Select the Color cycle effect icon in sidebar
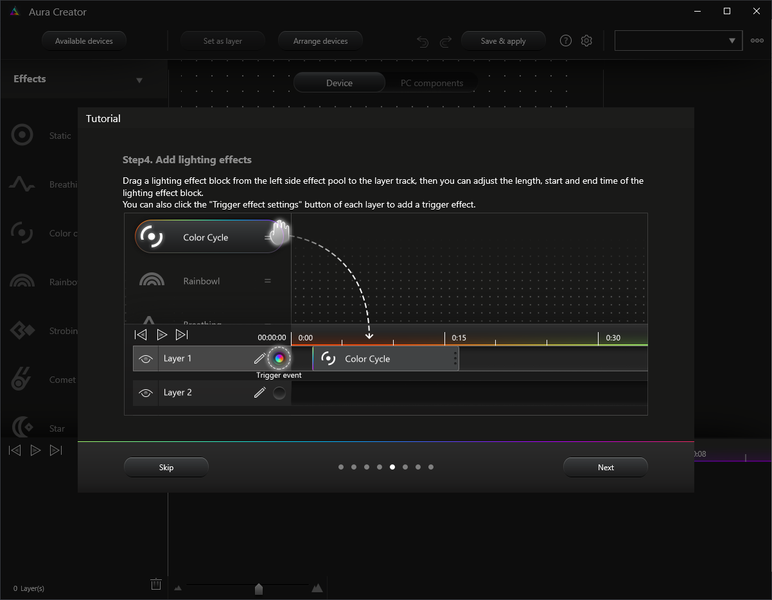Viewport: 772px width, 600px height. [x=22, y=233]
